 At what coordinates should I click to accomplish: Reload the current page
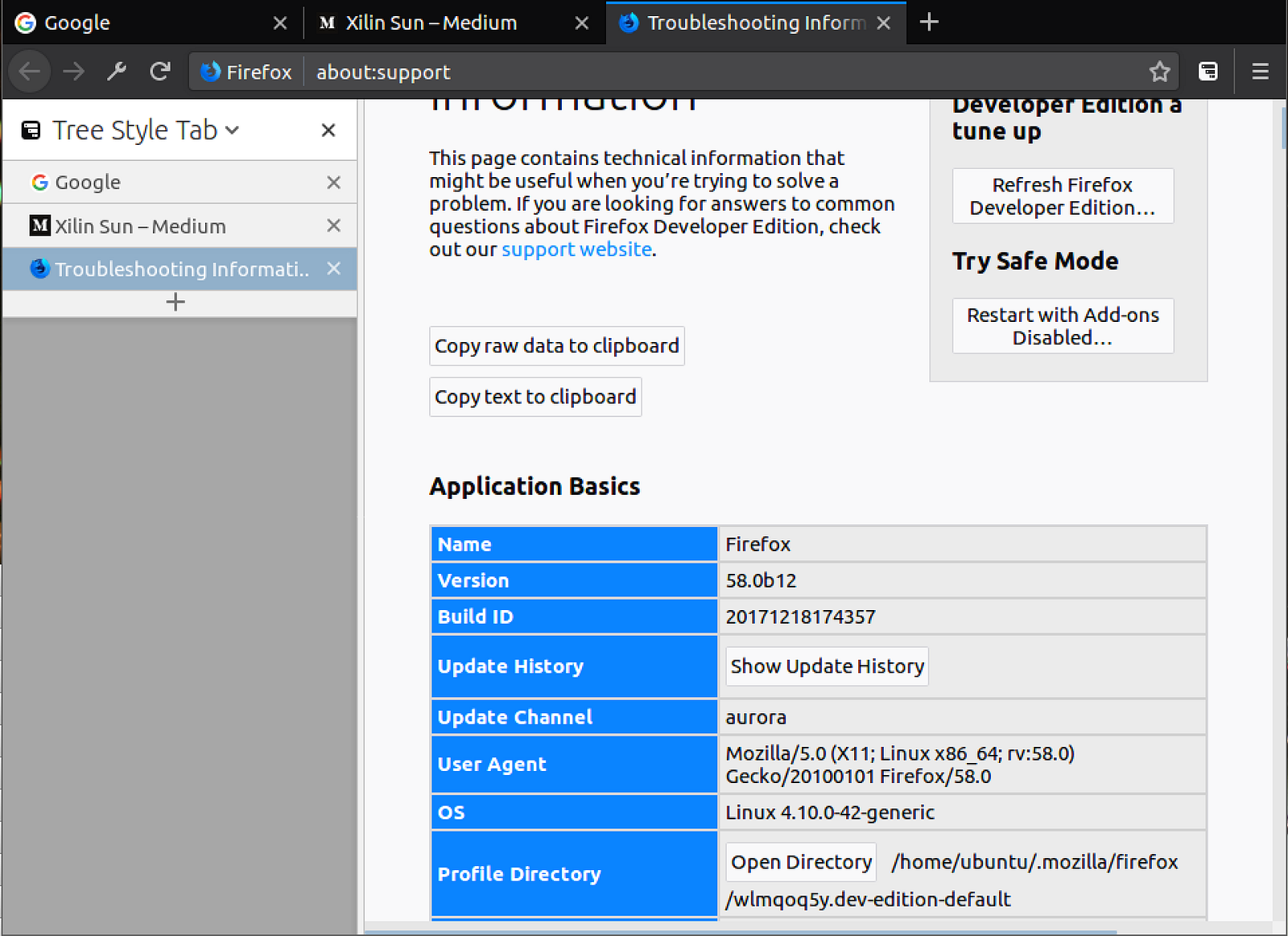point(160,72)
